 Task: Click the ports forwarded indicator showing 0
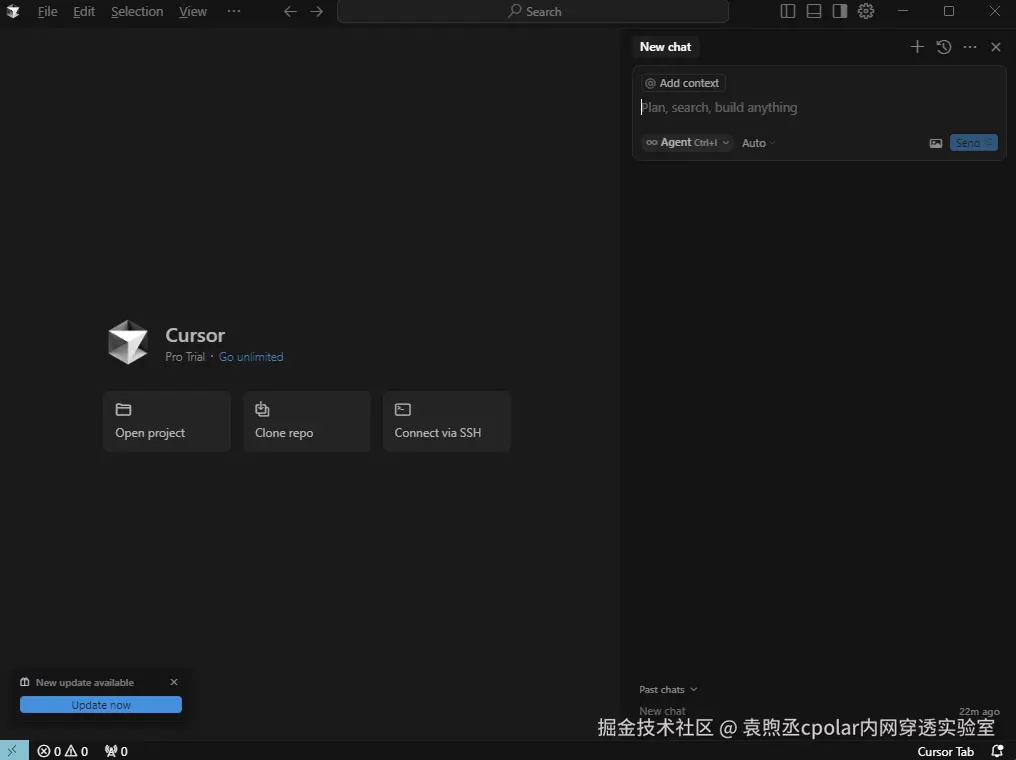click(117, 751)
